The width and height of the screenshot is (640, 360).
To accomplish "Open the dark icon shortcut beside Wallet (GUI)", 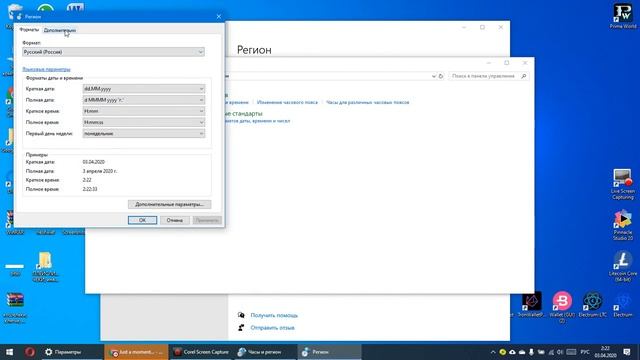I will tap(531, 304).
